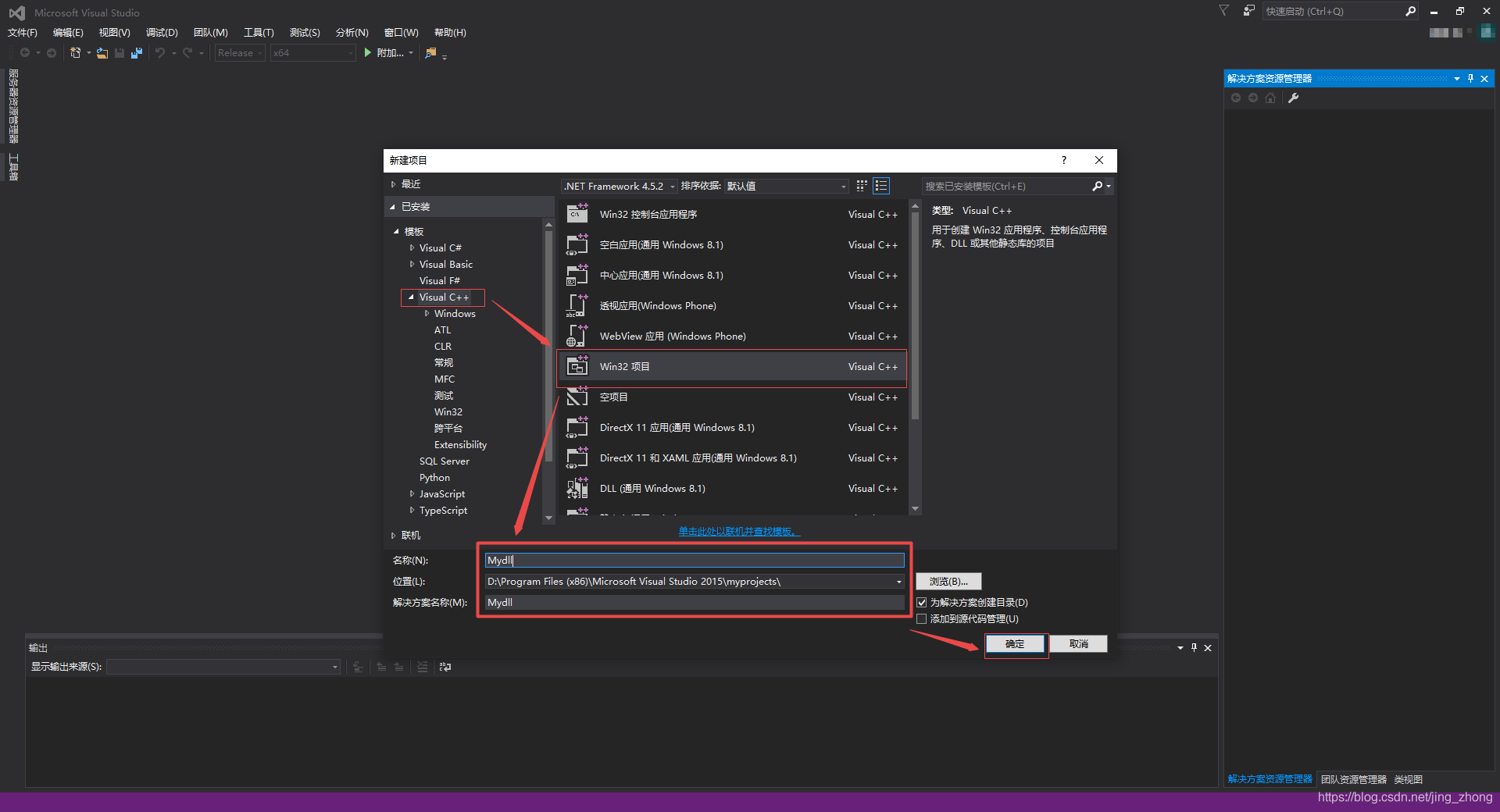The height and width of the screenshot is (812, 1500).
Task: Select the SQL Server tree item
Action: [x=444, y=461]
